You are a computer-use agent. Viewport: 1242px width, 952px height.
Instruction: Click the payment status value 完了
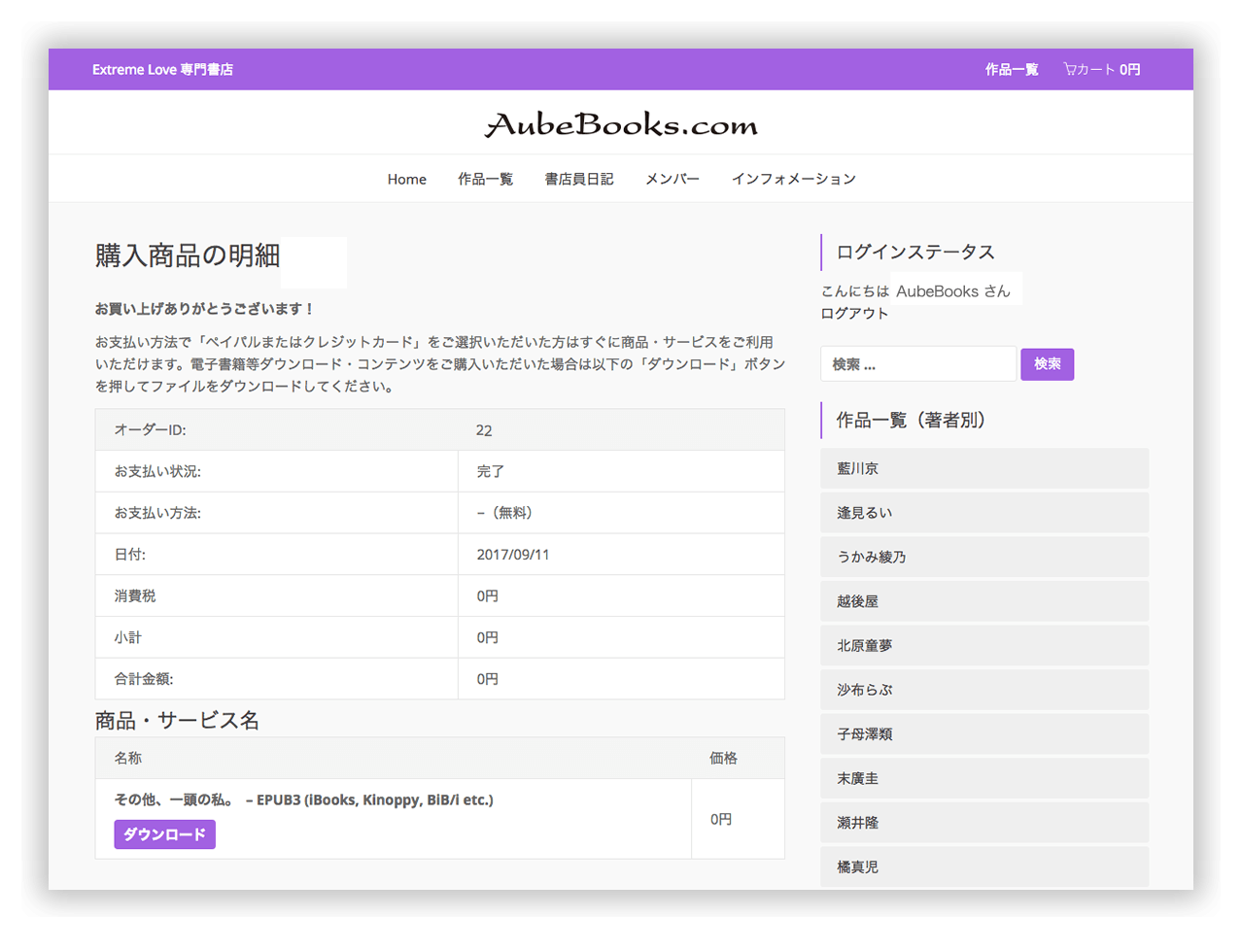click(490, 471)
